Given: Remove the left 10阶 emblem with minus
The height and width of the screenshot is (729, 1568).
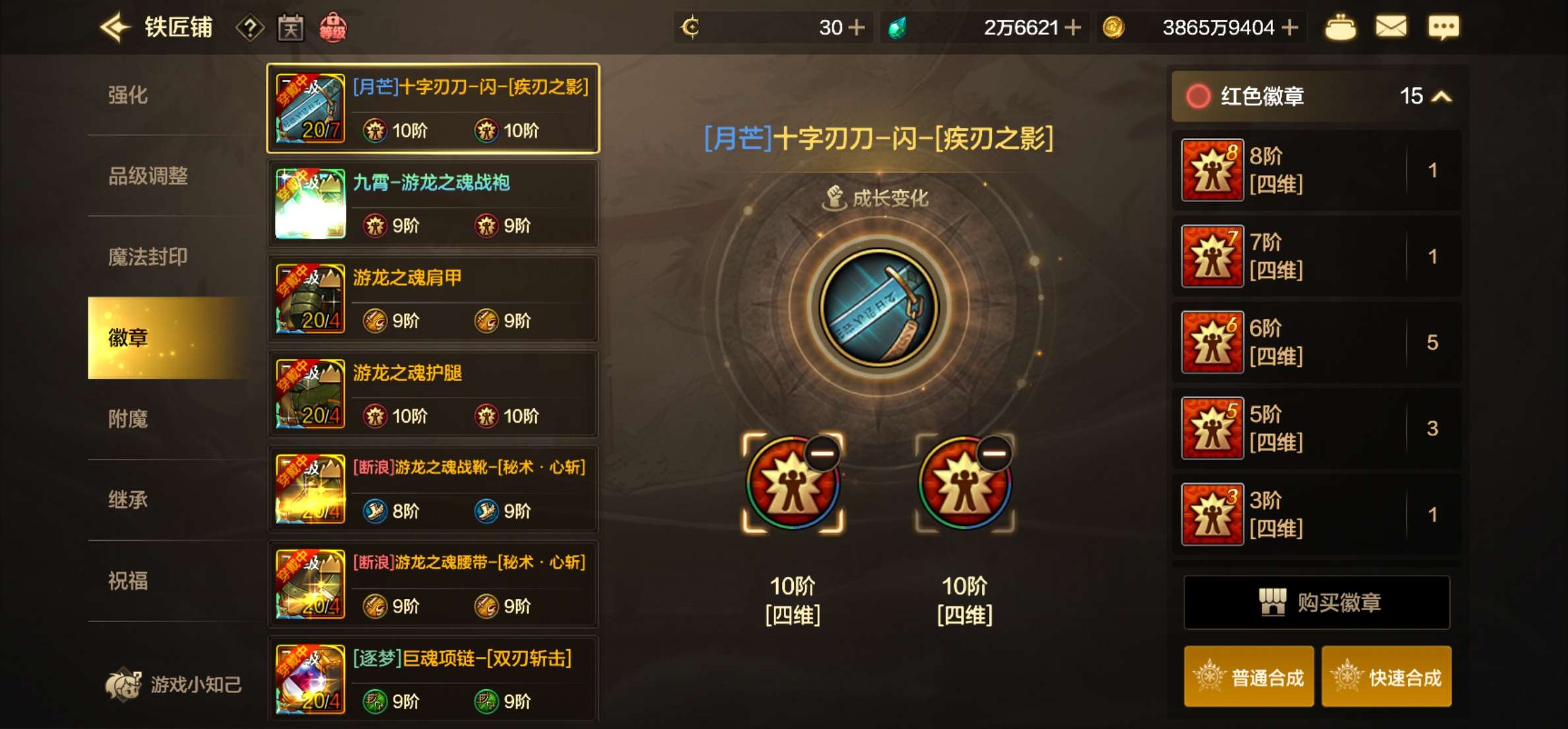Looking at the screenshot, I should pos(822,453).
